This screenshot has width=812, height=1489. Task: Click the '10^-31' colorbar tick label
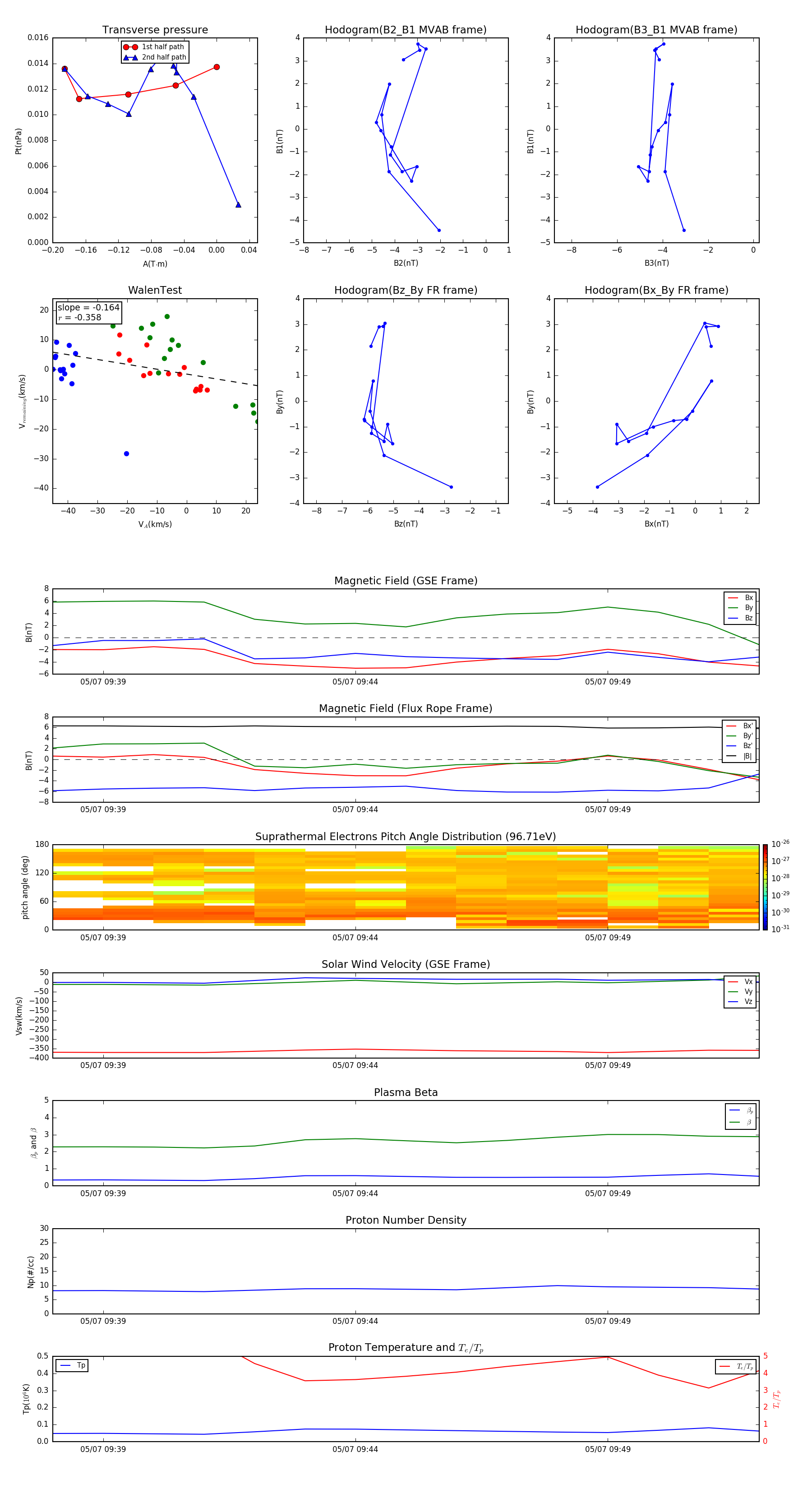[780, 929]
